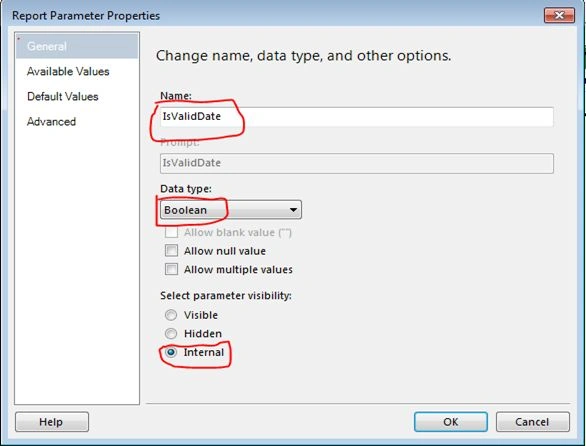This screenshot has height=446, width=586.
Task: Enable the Allow null value checkbox
Action: [171, 250]
